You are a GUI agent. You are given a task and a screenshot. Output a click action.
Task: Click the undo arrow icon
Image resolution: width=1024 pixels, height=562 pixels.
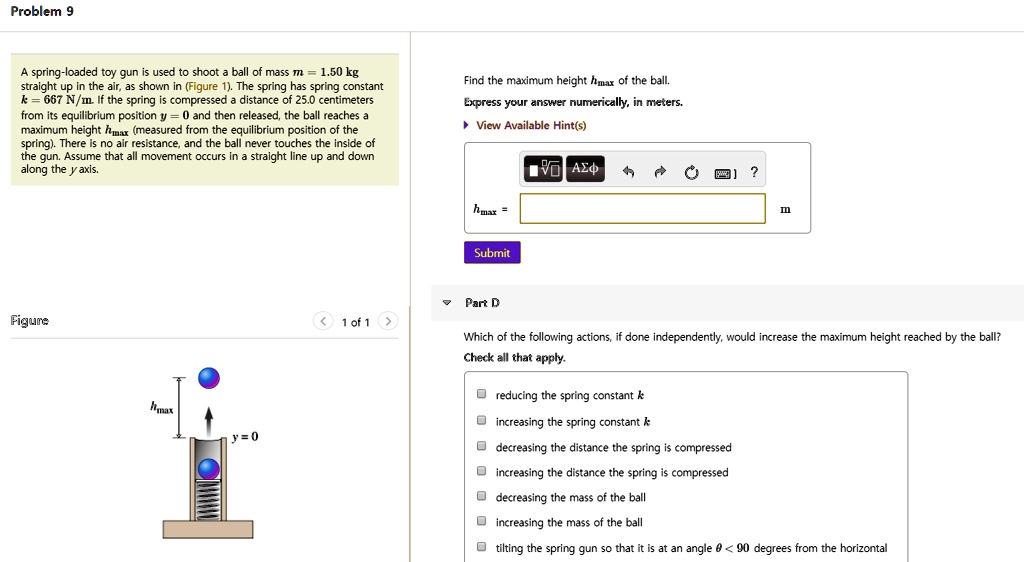(x=629, y=172)
